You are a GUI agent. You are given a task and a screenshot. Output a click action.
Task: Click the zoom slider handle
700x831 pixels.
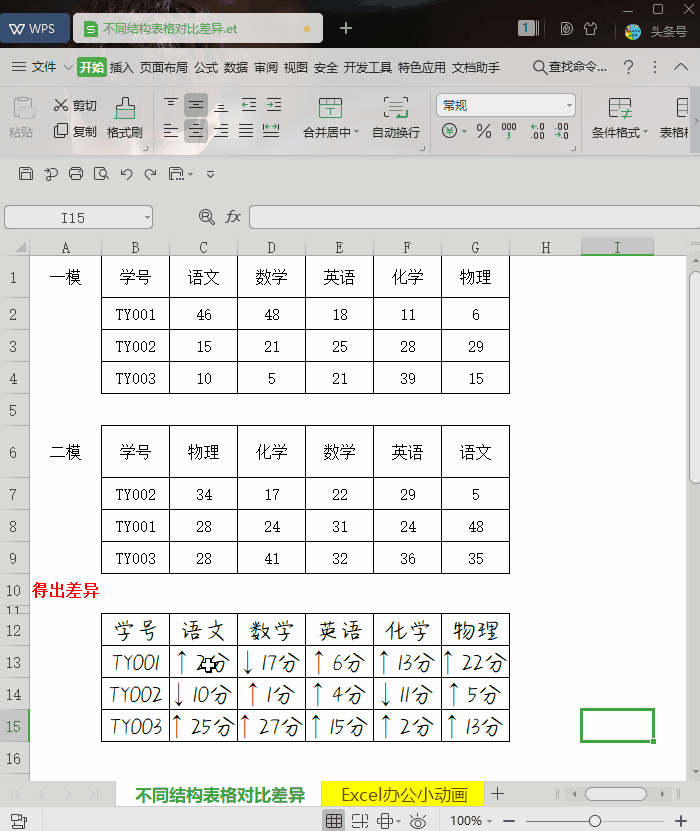click(x=595, y=821)
